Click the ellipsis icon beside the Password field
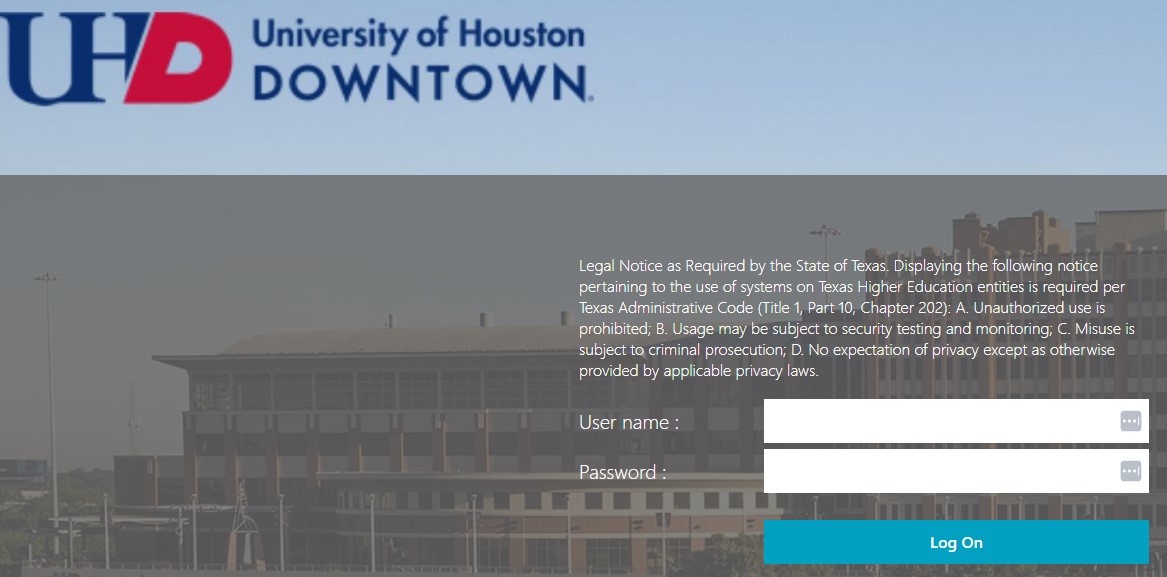Viewport: 1167px width, 577px height. (1131, 471)
